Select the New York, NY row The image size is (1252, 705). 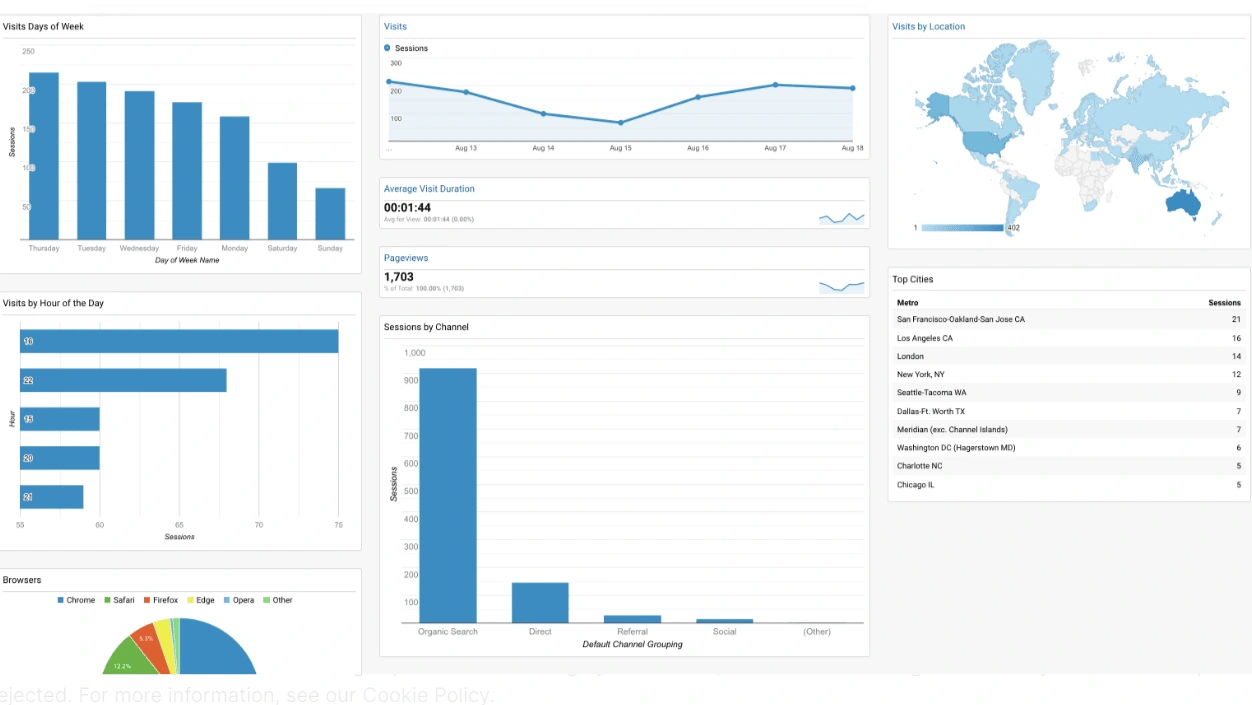click(x=1068, y=374)
